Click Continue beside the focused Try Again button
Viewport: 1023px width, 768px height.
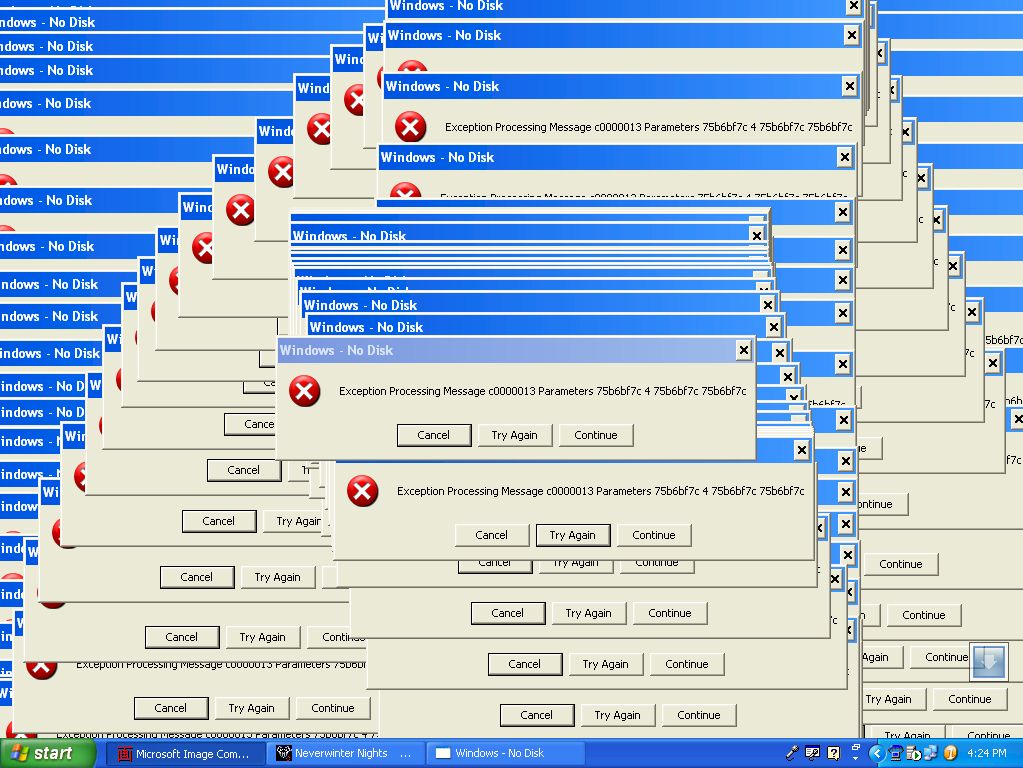(654, 535)
